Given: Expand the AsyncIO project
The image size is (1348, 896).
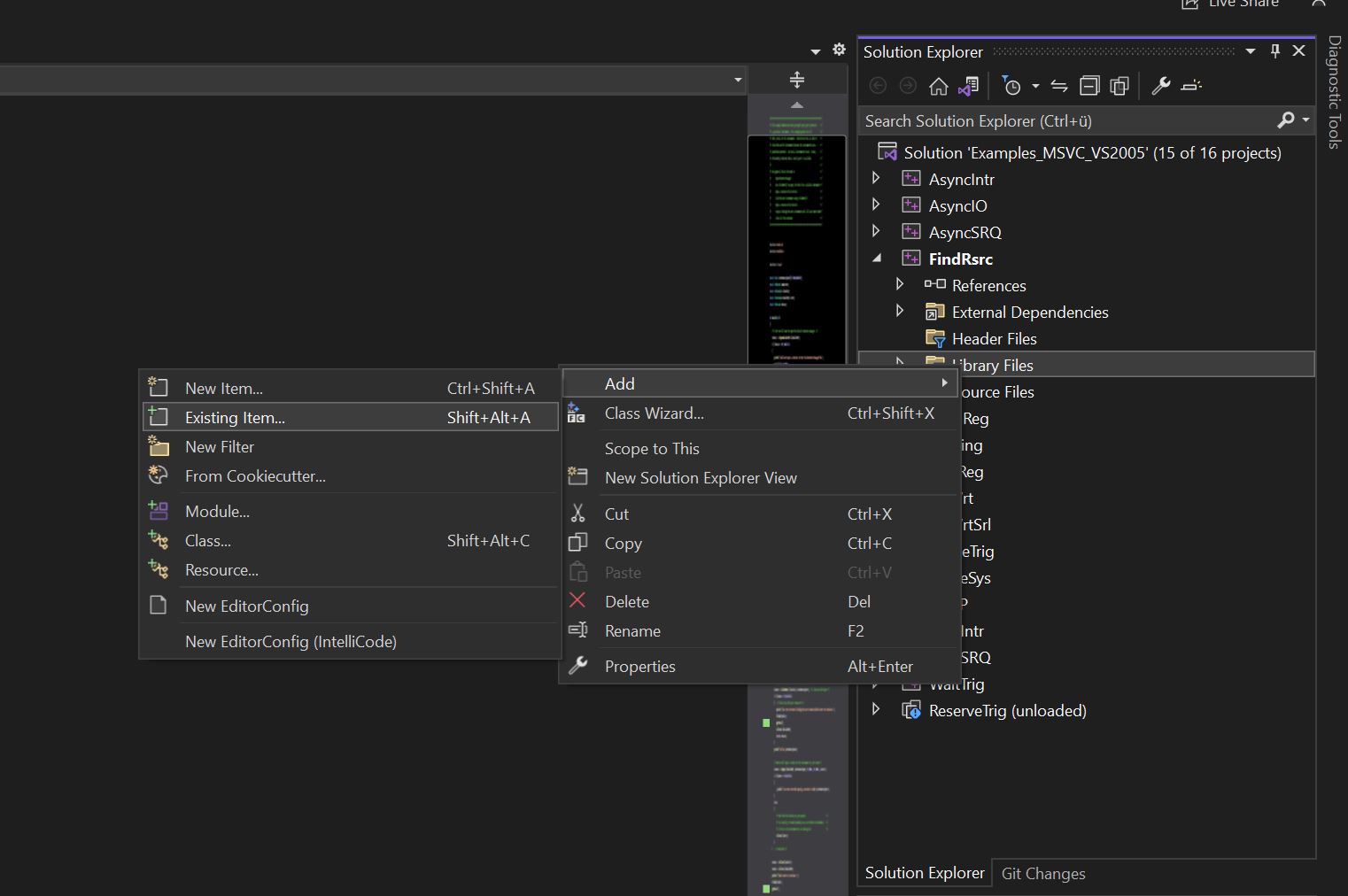Looking at the screenshot, I should pyautogui.click(x=876, y=205).
